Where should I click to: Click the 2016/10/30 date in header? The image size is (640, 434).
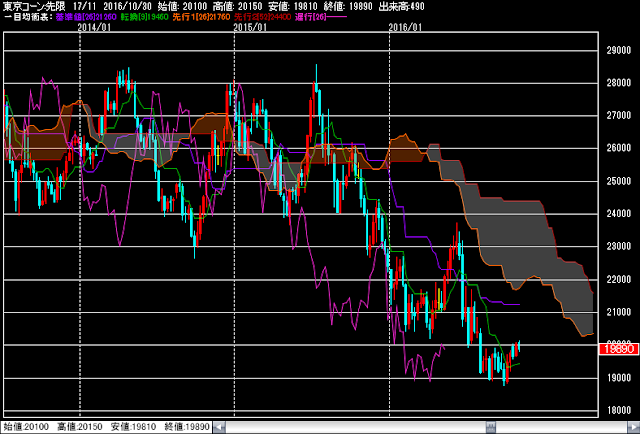click(127, 6)
